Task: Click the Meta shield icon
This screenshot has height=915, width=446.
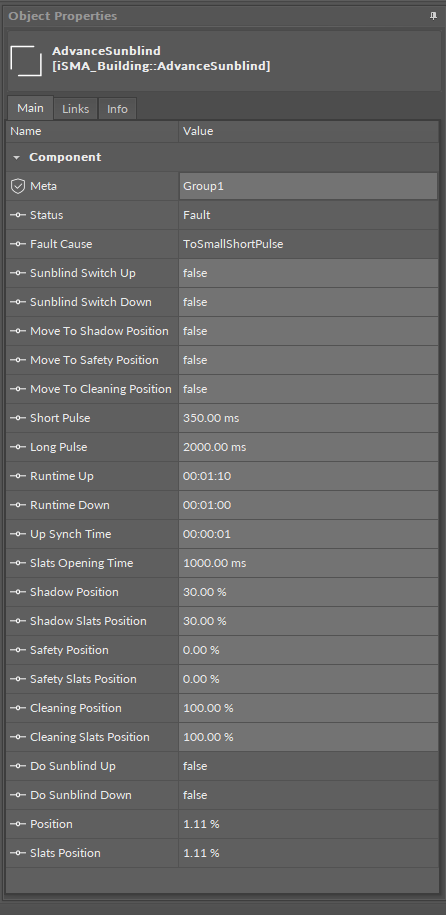Action: 18,186
